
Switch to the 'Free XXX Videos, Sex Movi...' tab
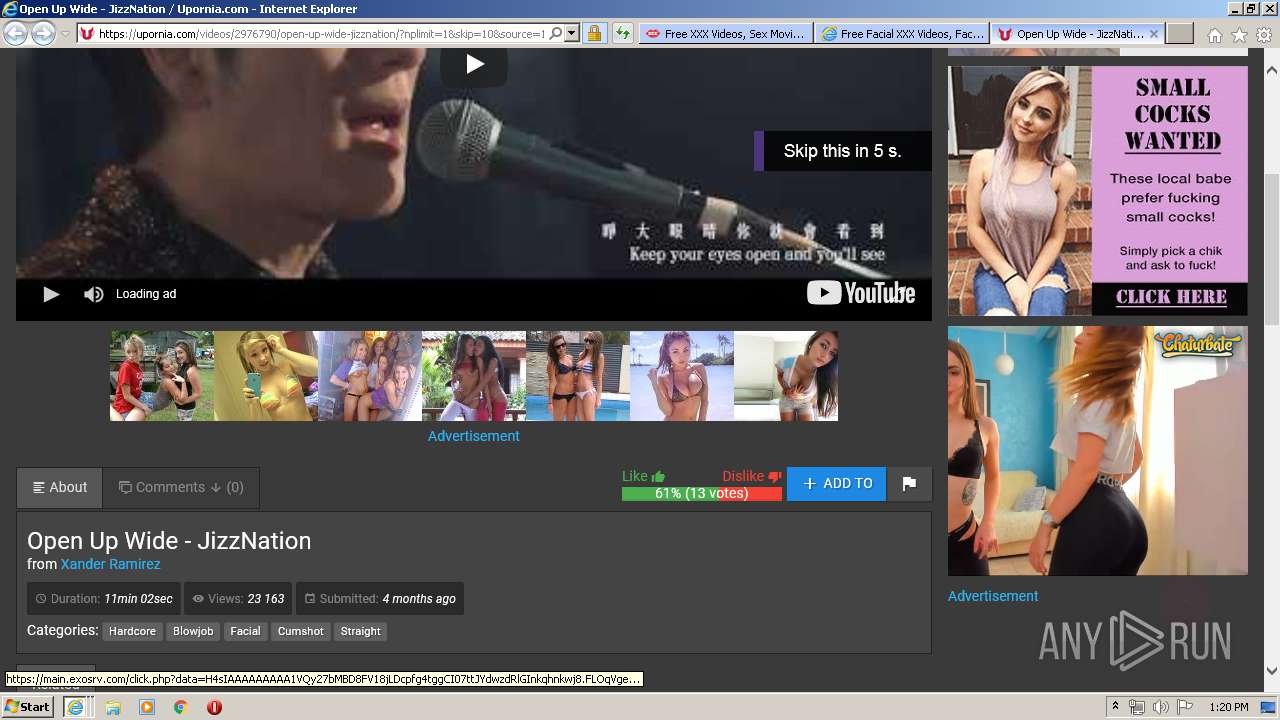point(725,33)
